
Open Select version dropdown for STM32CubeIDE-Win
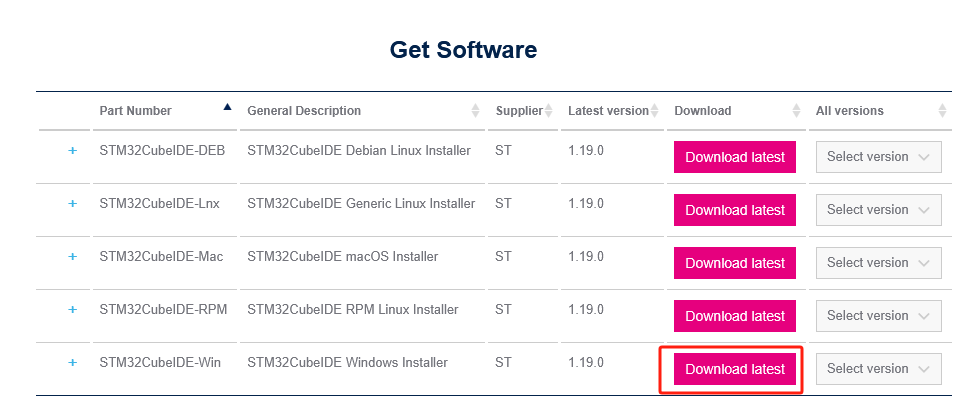(879, 369)
